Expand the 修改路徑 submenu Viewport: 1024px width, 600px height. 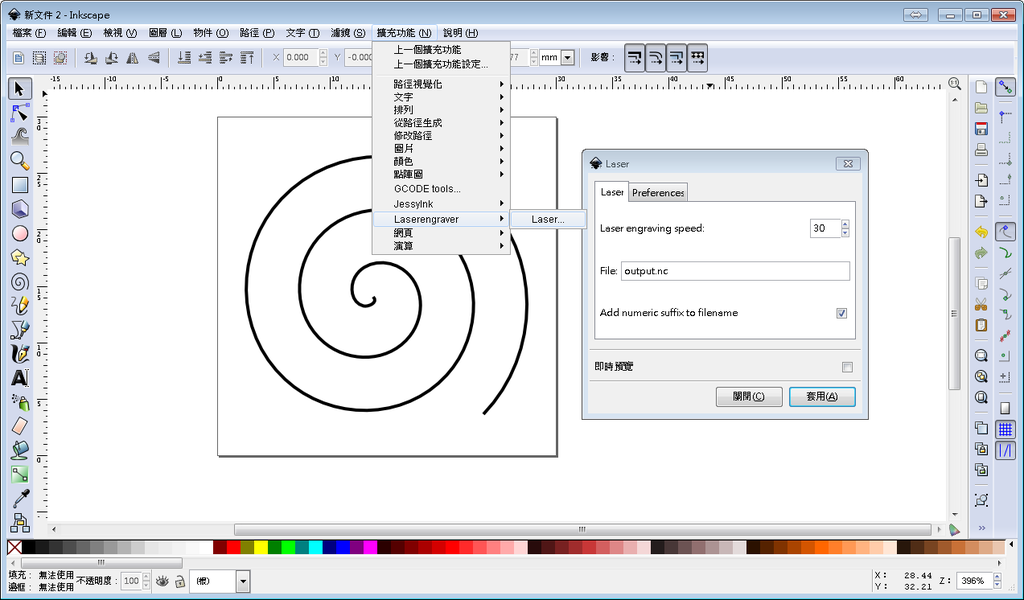441,136
